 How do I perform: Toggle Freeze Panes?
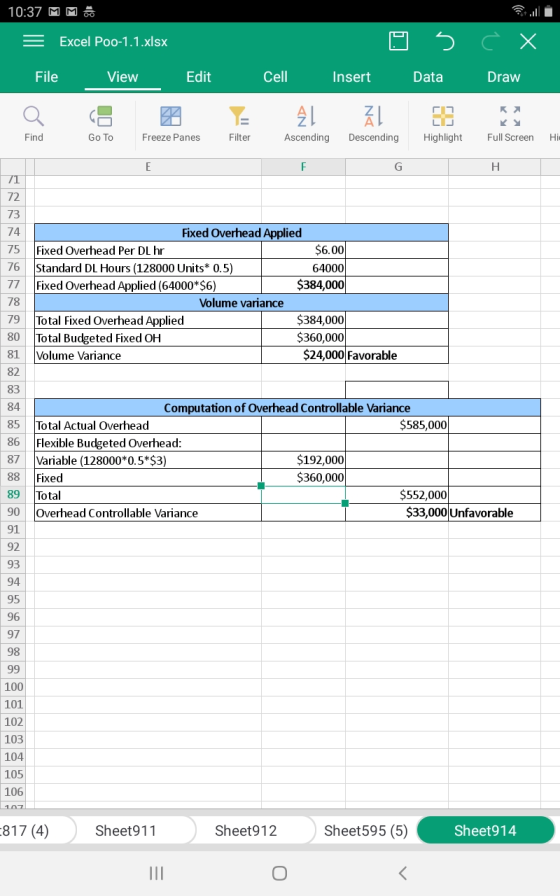(x=171, y=124)
